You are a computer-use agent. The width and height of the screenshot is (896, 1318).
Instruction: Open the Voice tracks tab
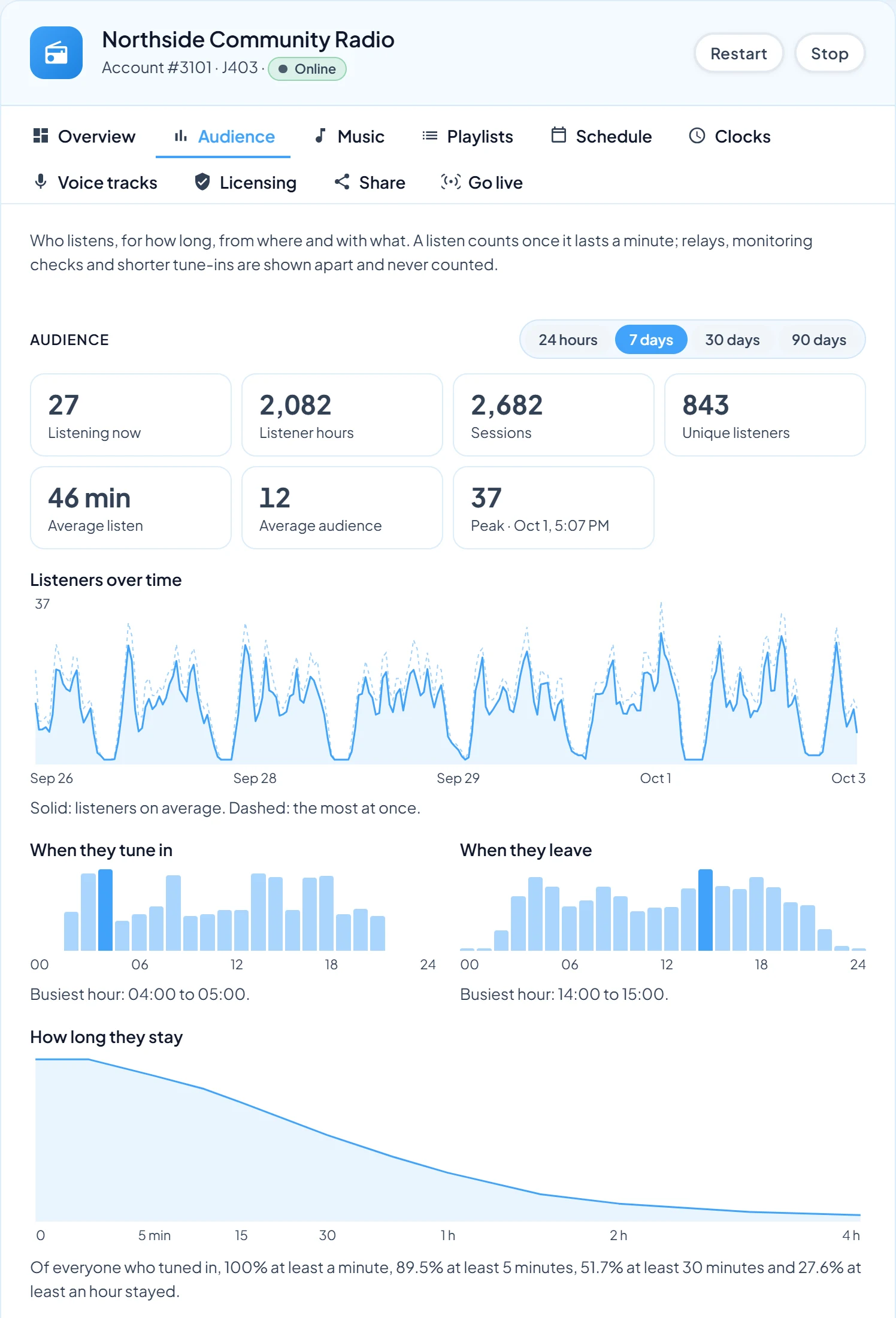click(x=96, y=182)
